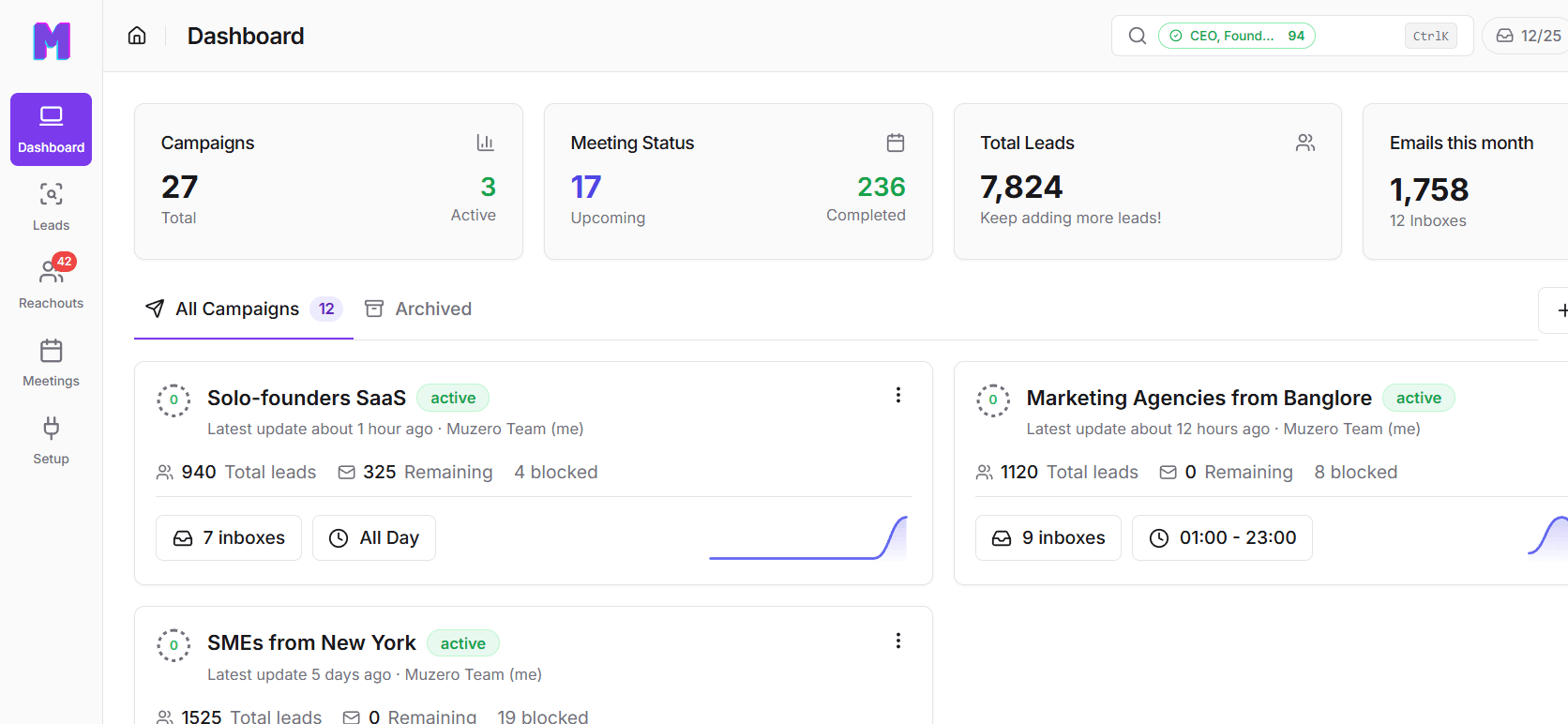Select the All Campaigns tab
The height and width of the screenshot is (724, 1568).
point(244,309)
